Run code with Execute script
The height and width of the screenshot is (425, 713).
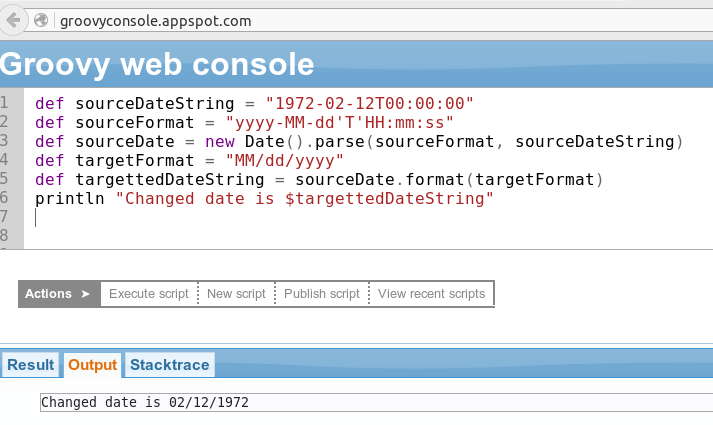pyautogui.click(x=148, y=294)
